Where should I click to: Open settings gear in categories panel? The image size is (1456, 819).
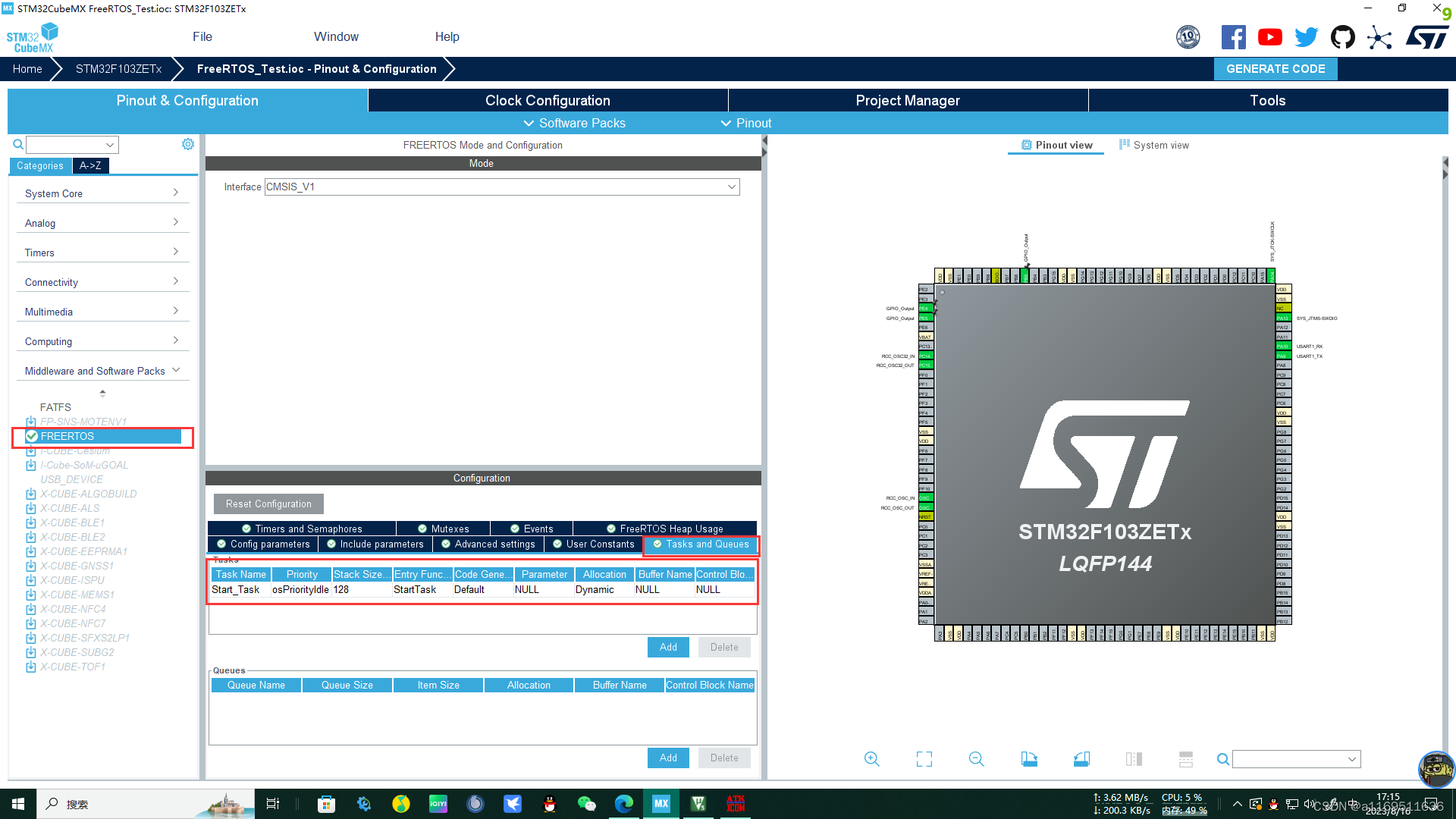[x=187, y=144]
